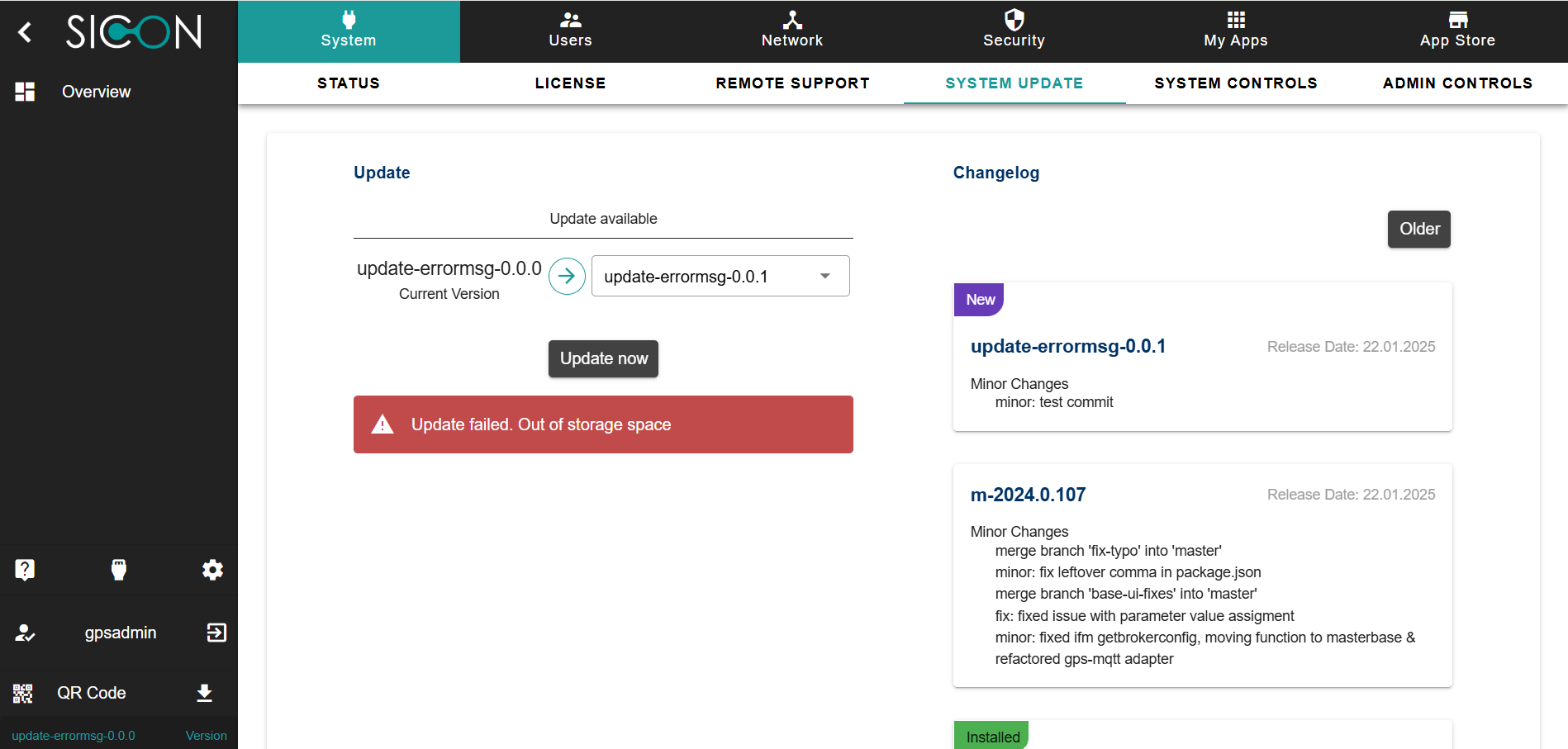Go to the Security tab
Screen dimensions: 1568x749
point(1014,31)
